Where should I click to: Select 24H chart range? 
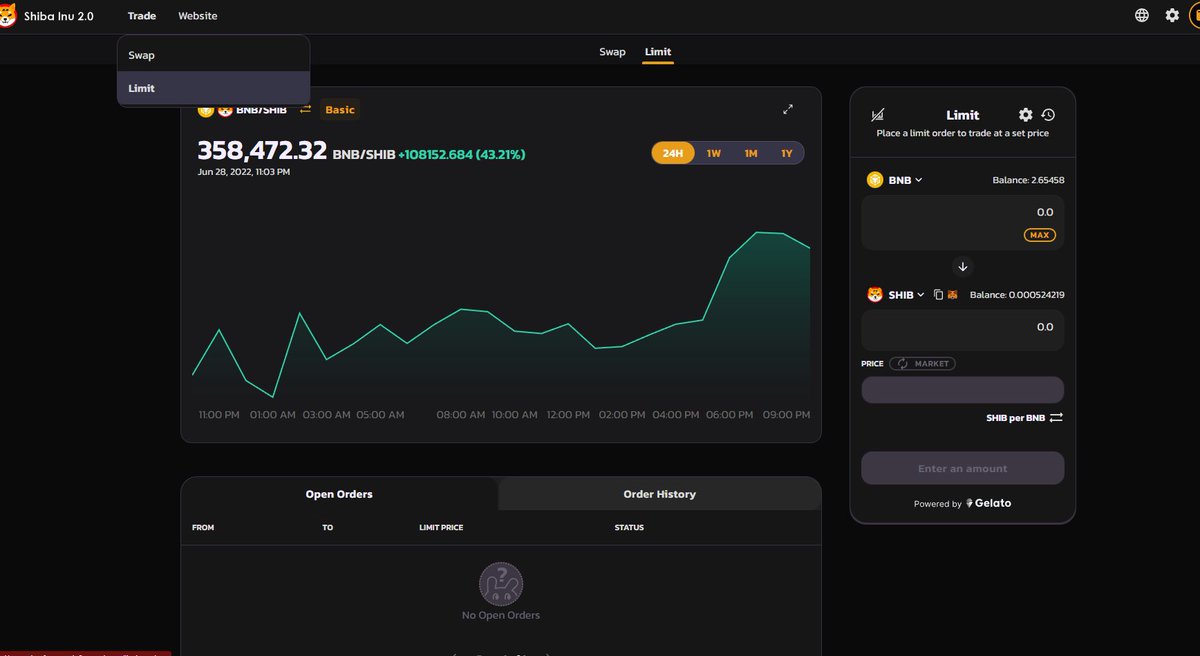673,153
